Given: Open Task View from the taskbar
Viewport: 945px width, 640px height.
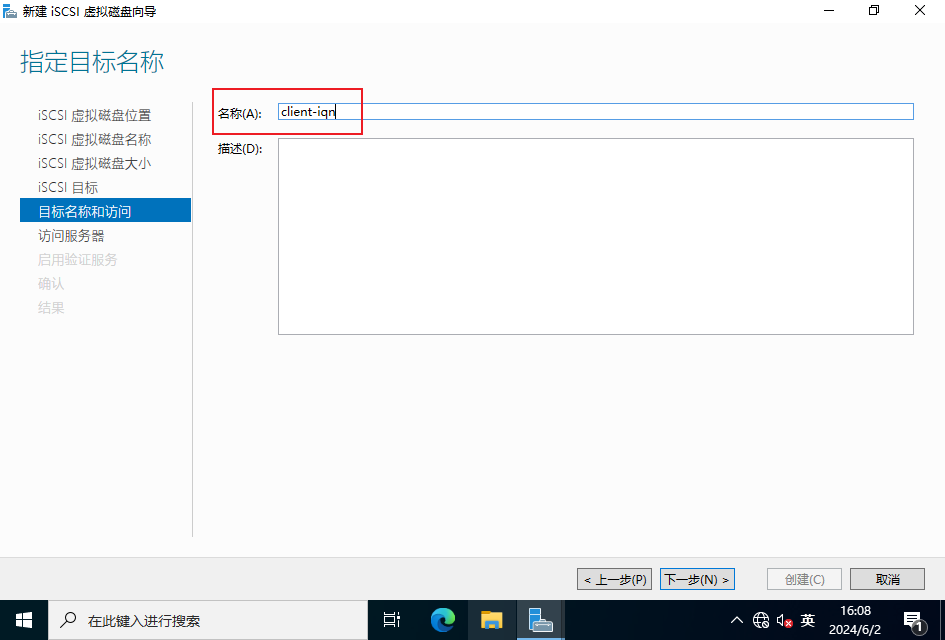Looking at the screenshot, I should pyautogui.click(x=392, y=620).
